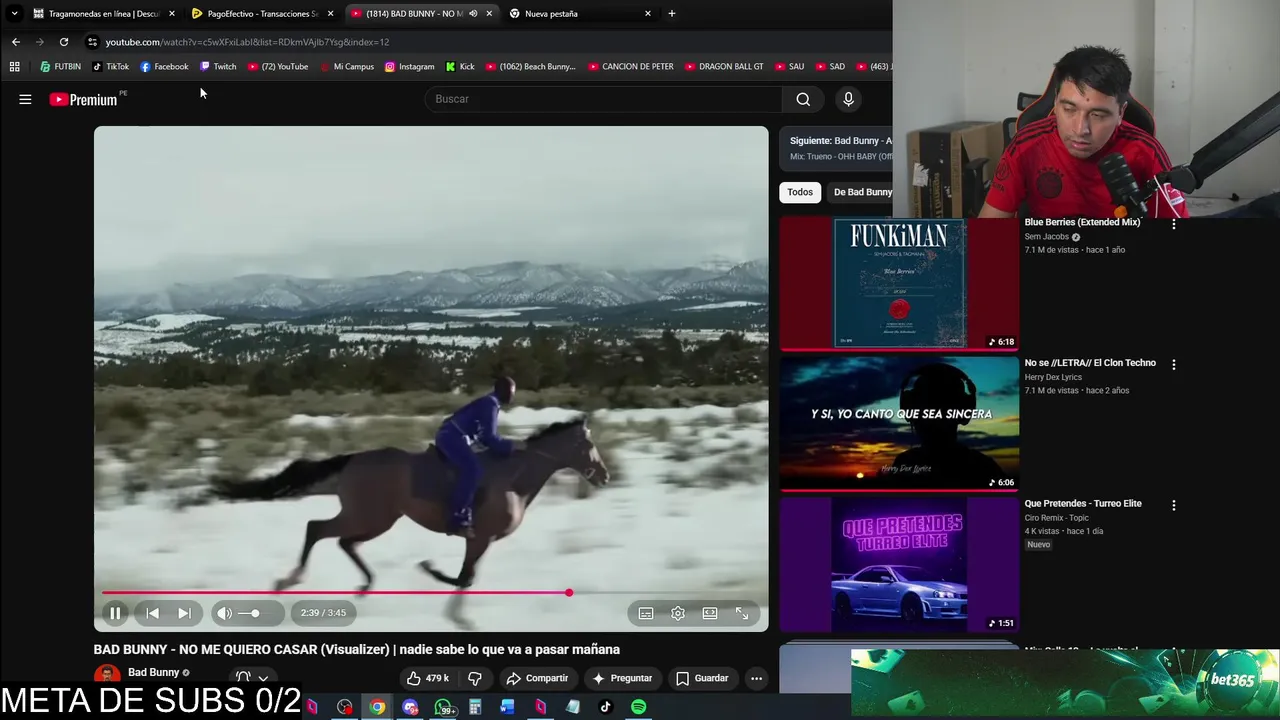Open WhatsApp from the taskbar

click(443, 707)
